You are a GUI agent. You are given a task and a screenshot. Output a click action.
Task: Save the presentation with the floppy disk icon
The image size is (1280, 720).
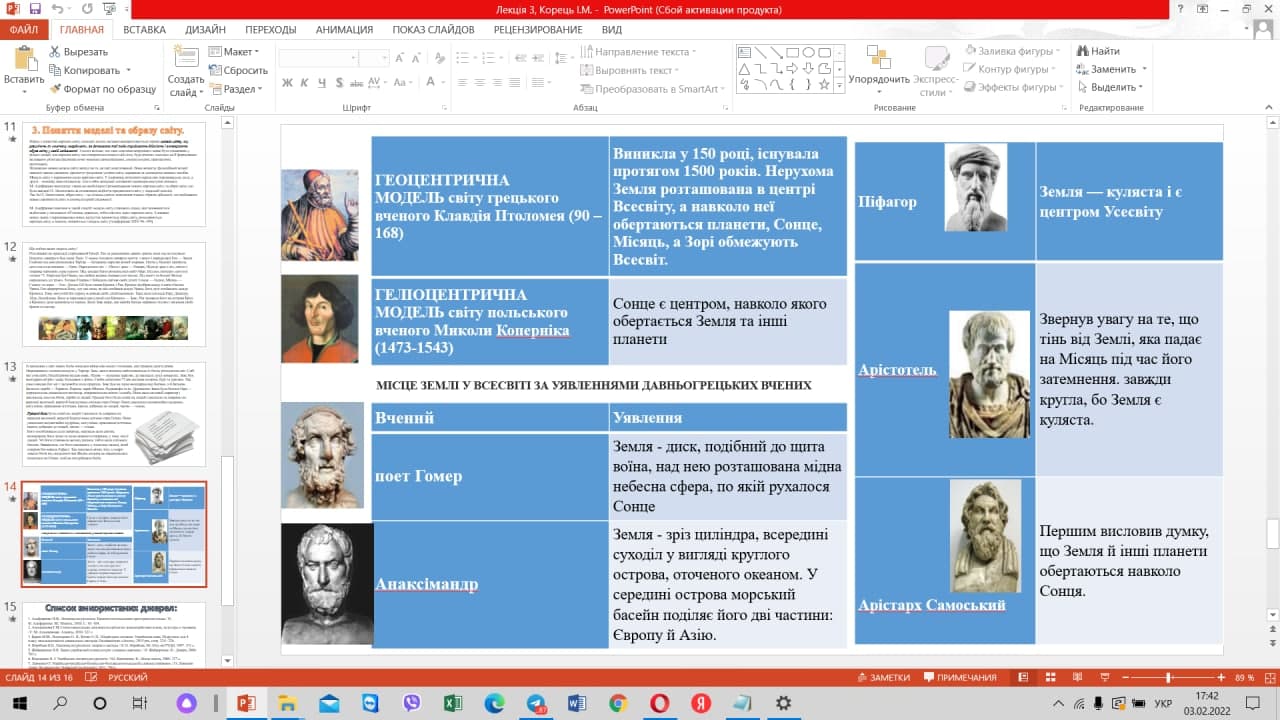(x=35, y=9)
